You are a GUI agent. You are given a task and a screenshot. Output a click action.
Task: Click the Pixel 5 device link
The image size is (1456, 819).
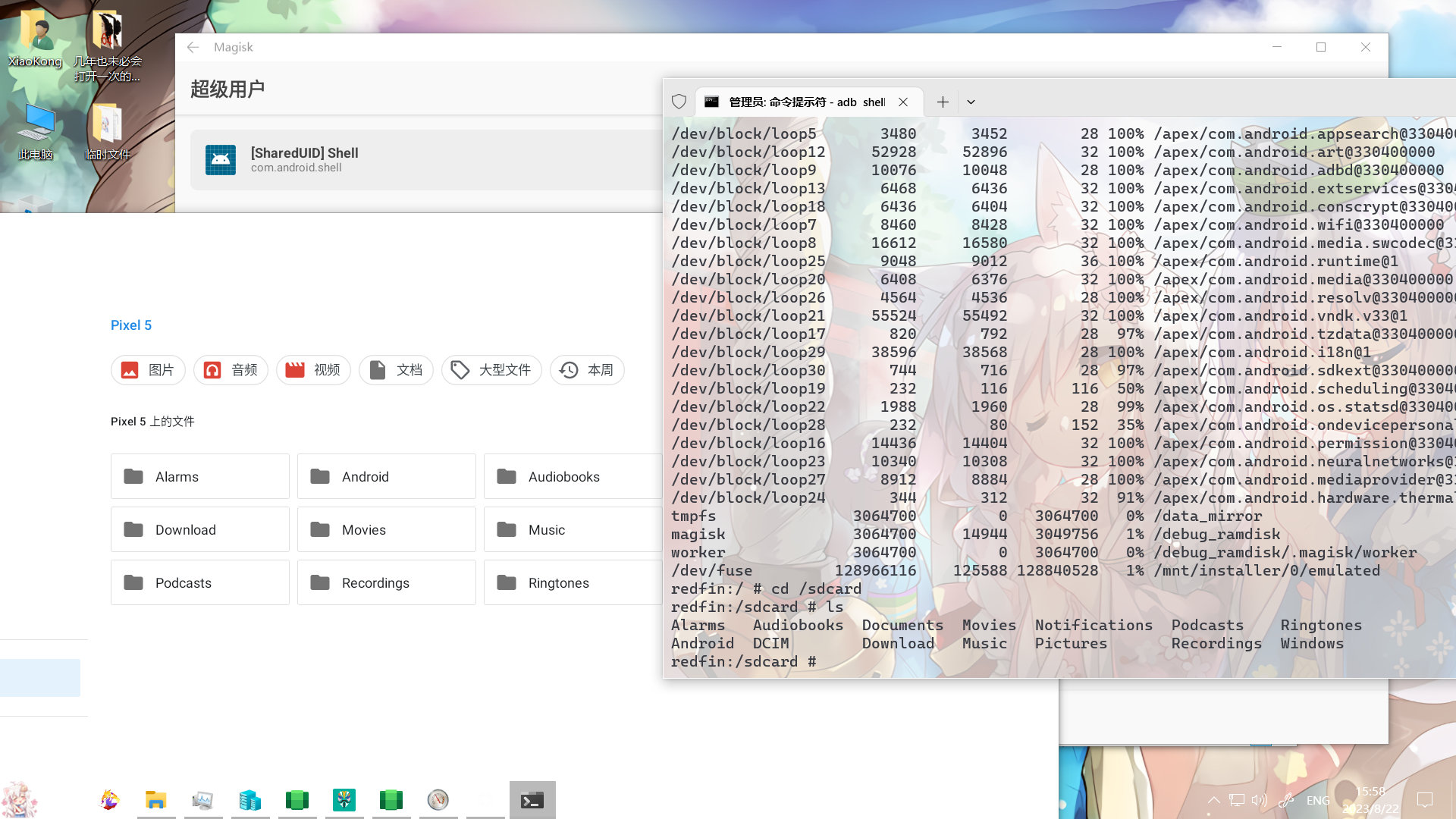tap(131, 325)
